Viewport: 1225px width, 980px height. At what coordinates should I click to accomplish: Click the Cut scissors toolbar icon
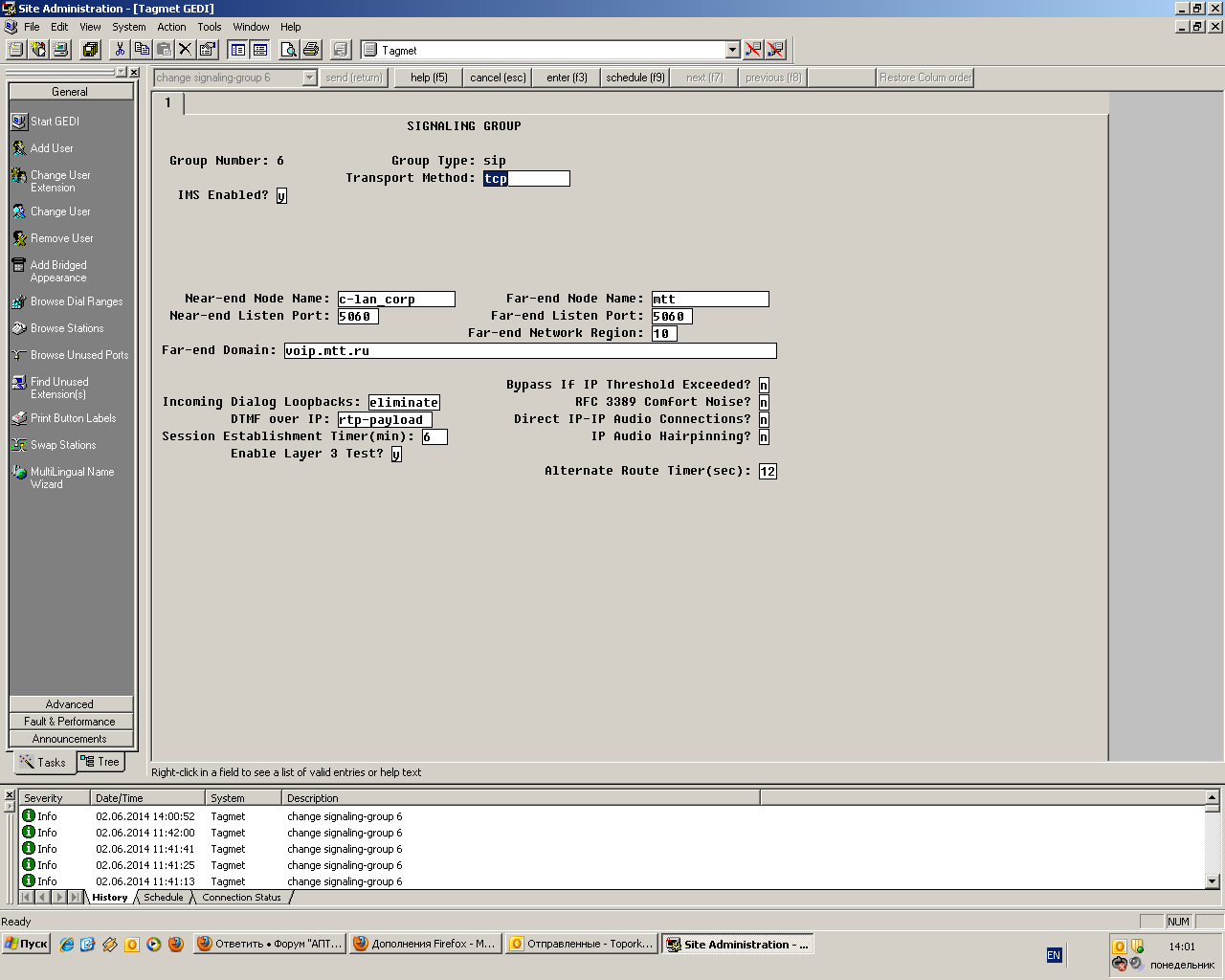(x=120, y=50)
